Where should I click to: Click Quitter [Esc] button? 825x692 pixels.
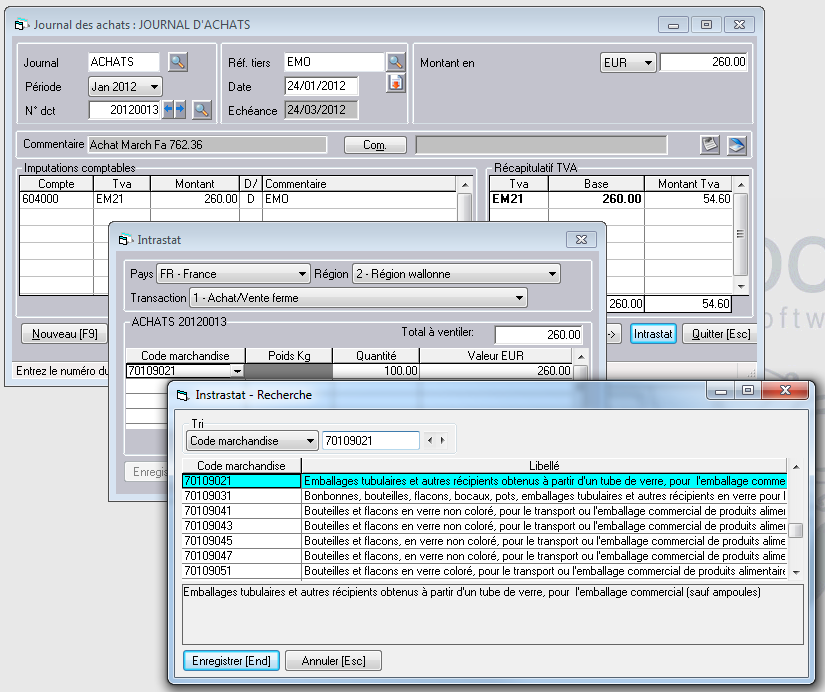coord(721,334)
